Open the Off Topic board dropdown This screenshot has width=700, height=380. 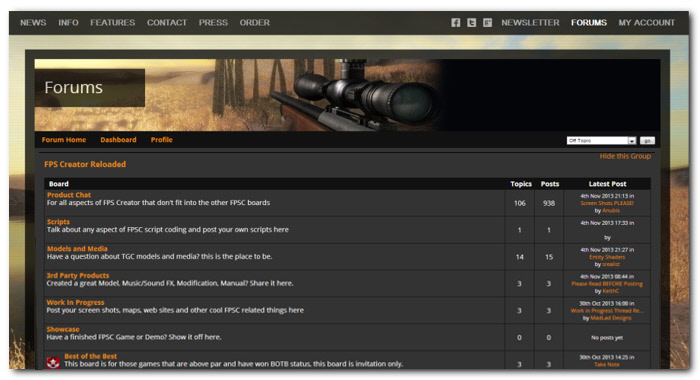click(x=601, y=141)
